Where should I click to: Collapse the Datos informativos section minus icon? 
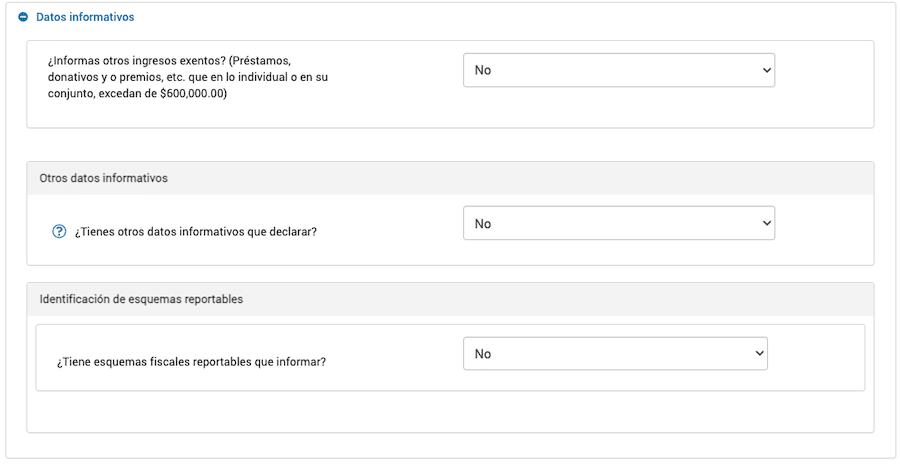coord(23,17)
